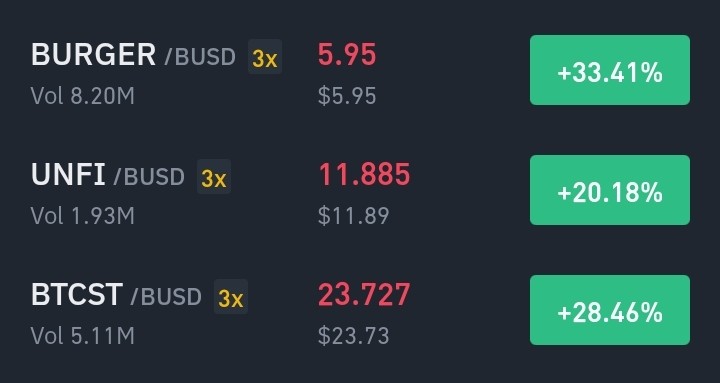Click the 3x badge next to UNFI/BUSD

214,176
